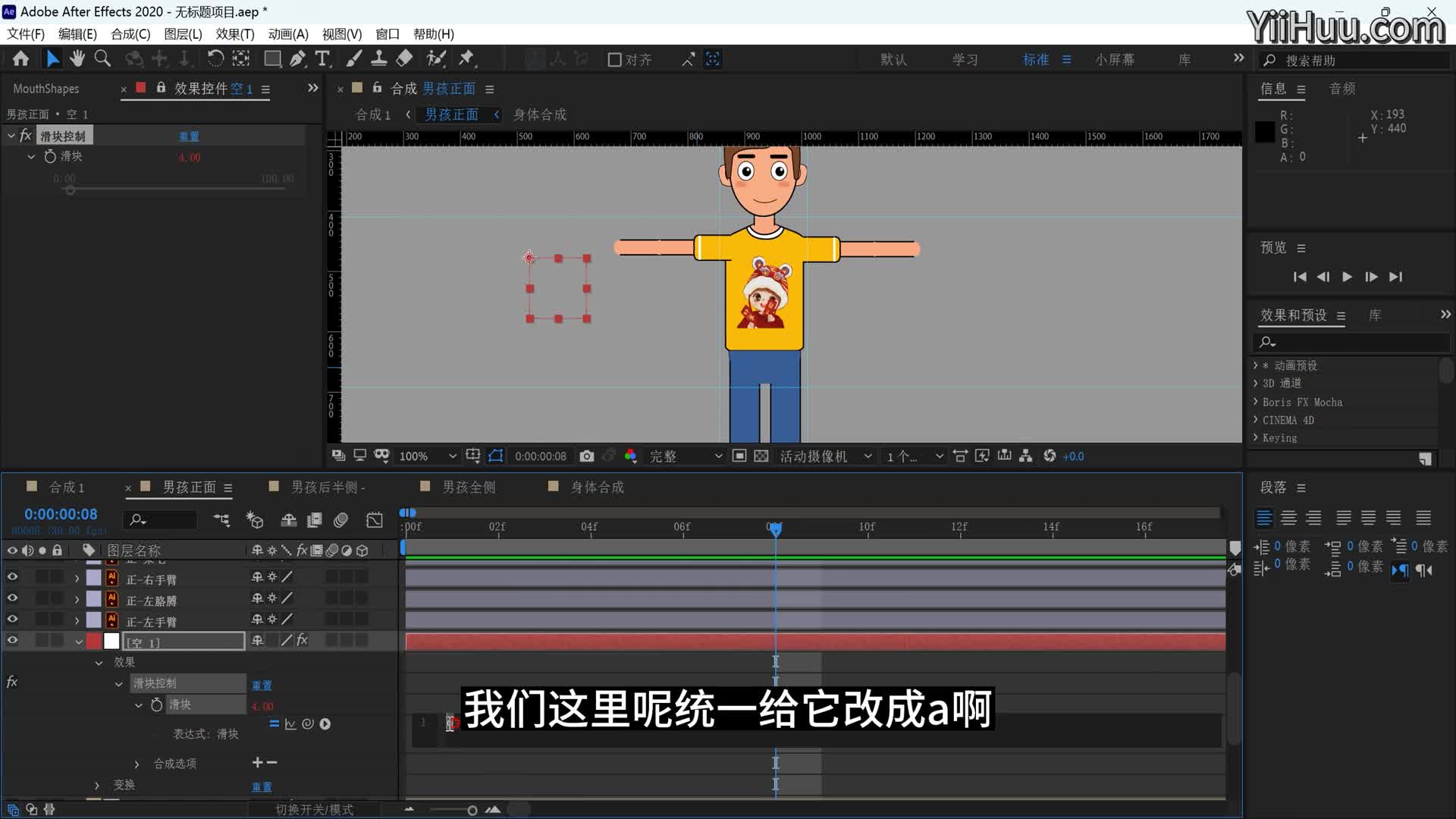Toggle the expression enable equals switch
Viewport: 1456px width, 819px height.
click(x=275, y=724)
